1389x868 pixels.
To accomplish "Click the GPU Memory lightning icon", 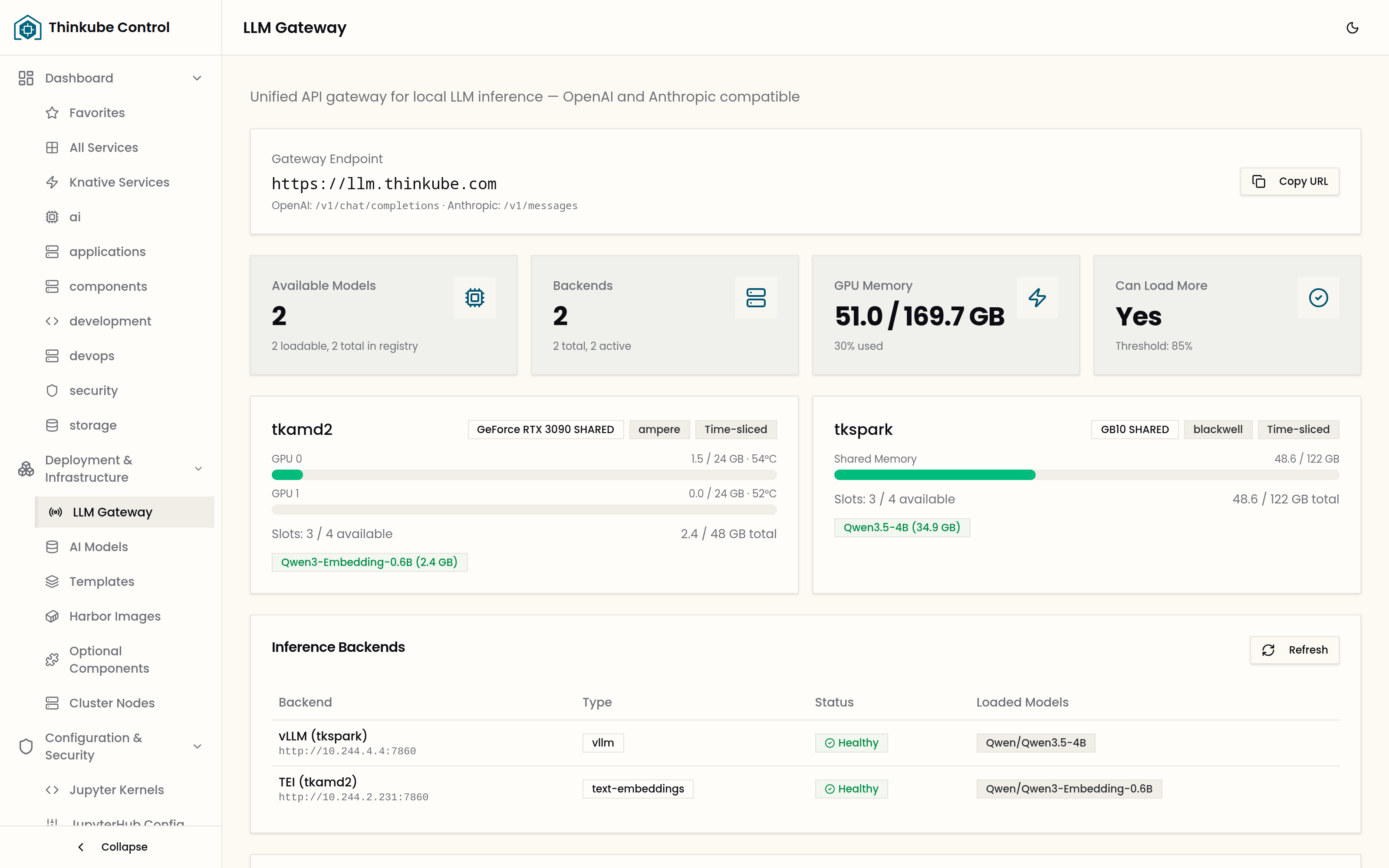I will click(1037, 297).
